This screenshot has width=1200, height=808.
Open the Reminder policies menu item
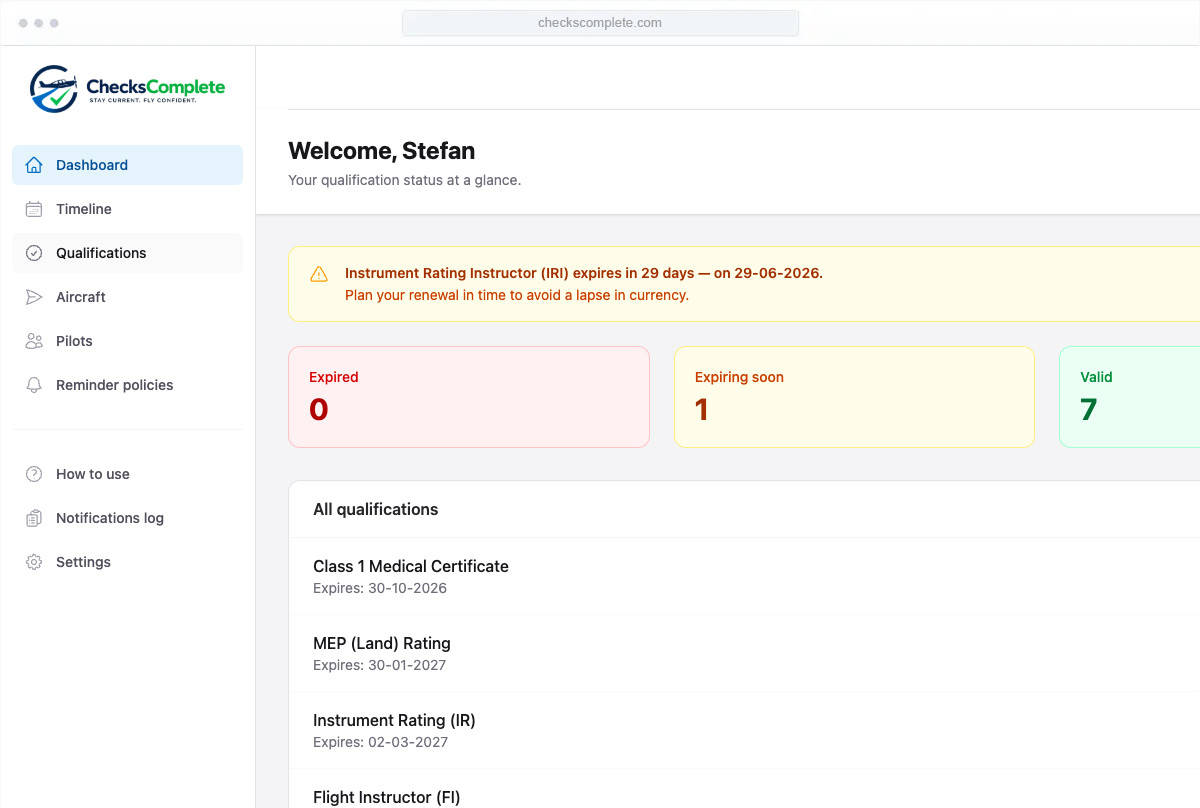(127, 385)
